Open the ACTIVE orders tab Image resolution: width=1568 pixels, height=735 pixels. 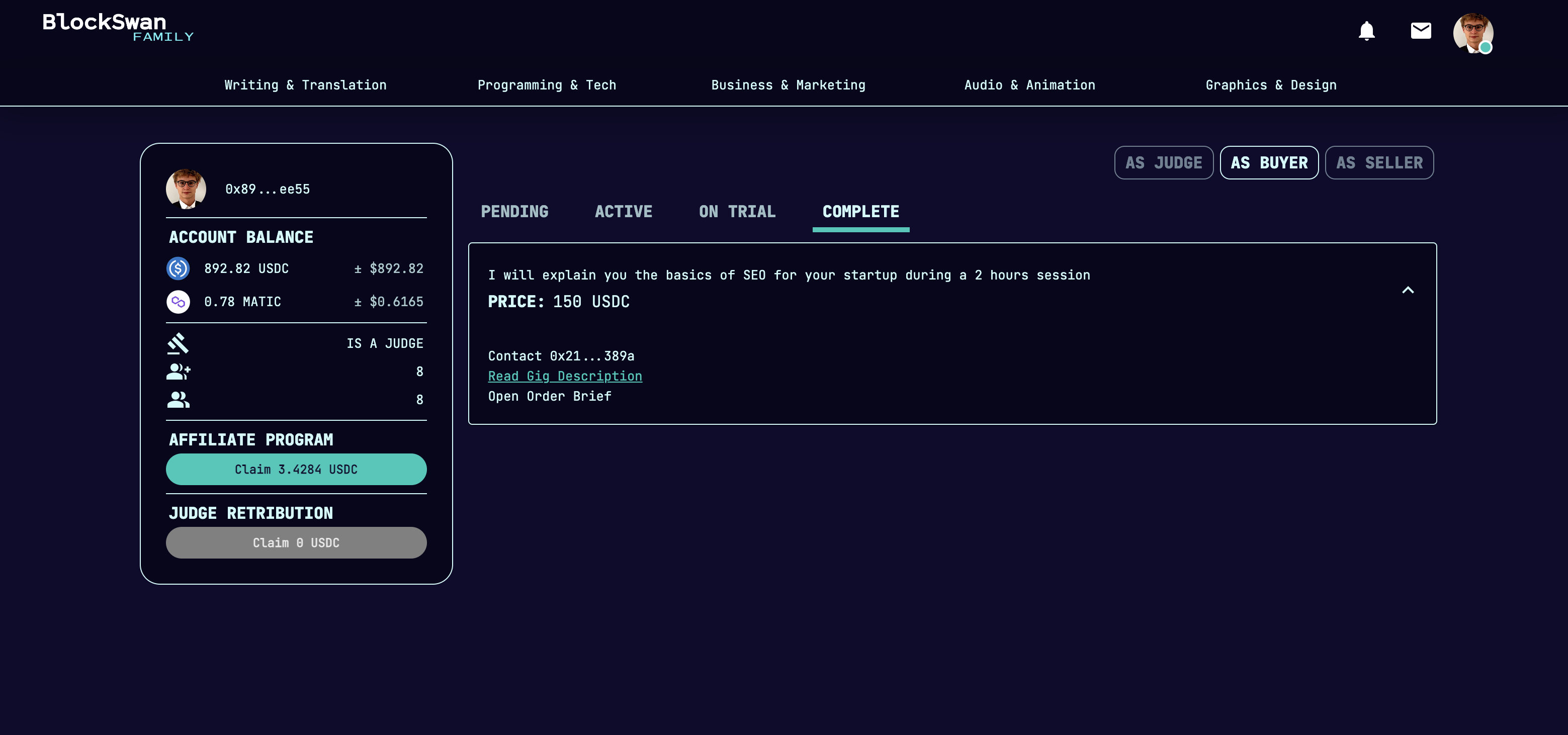(x=623, y=212)
